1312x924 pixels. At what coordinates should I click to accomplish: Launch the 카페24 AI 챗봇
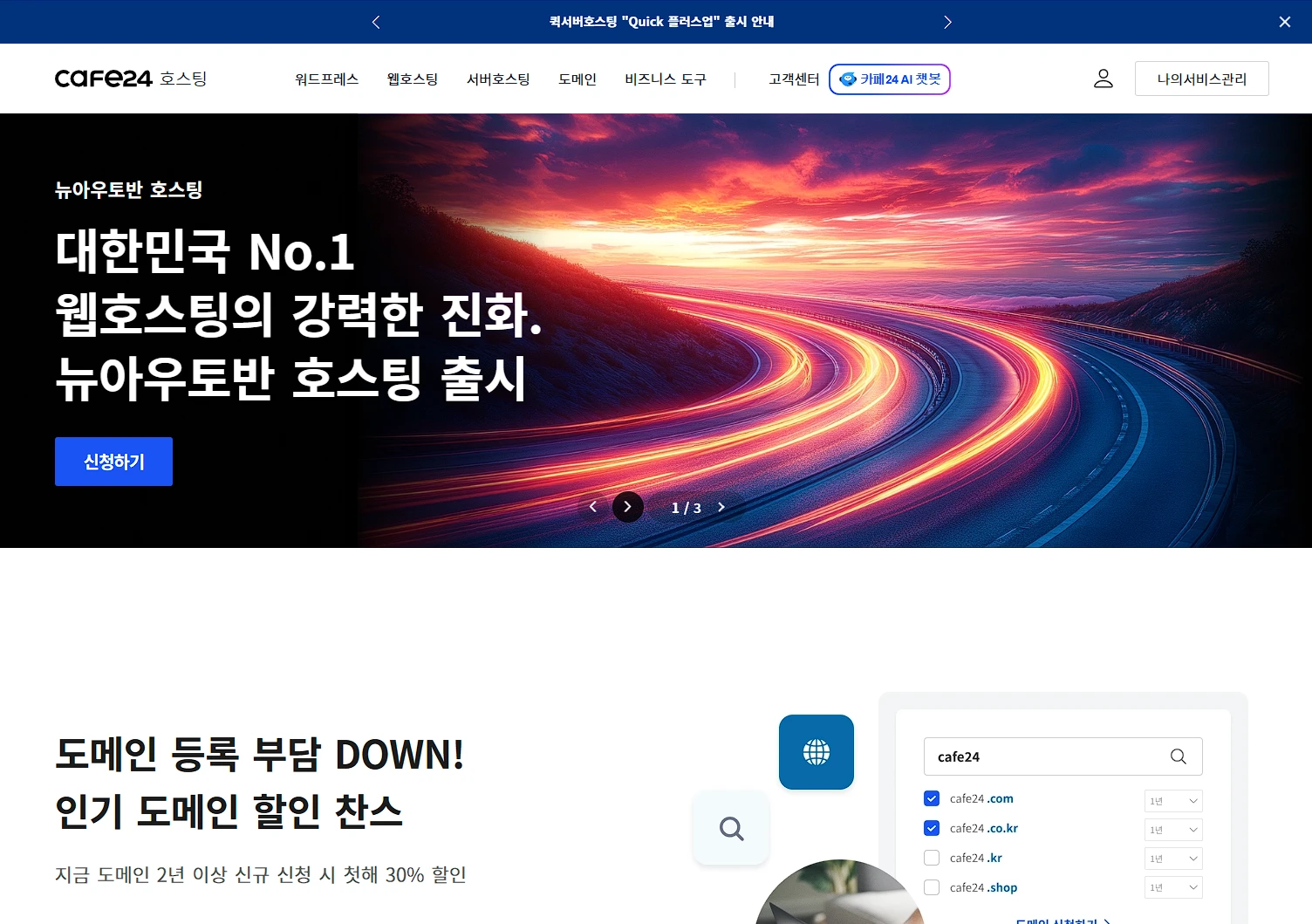(x=890, y=79)
